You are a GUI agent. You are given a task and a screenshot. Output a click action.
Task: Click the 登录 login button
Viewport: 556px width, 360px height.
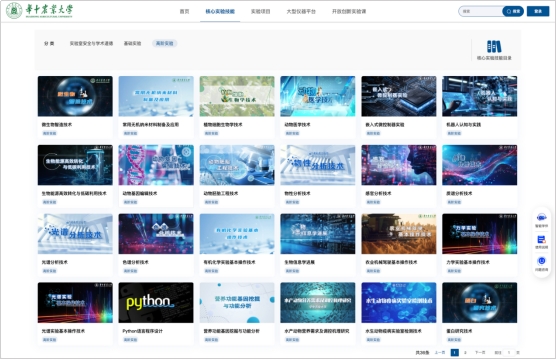click(x=538, y=11)
